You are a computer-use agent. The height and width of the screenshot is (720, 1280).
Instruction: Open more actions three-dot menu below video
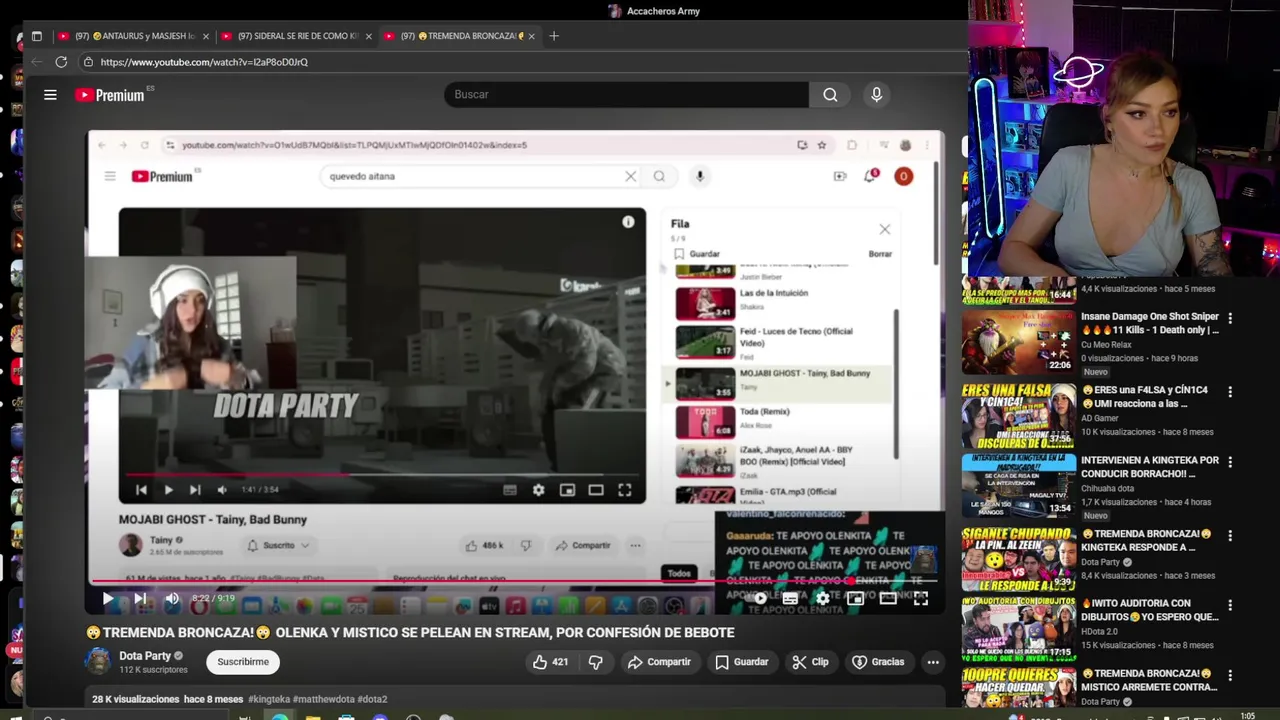[x=933, y=662]
